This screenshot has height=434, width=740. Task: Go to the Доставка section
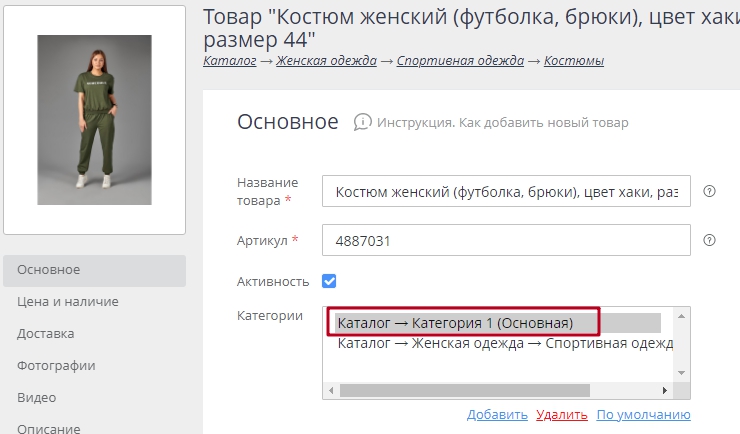(46, 334)
